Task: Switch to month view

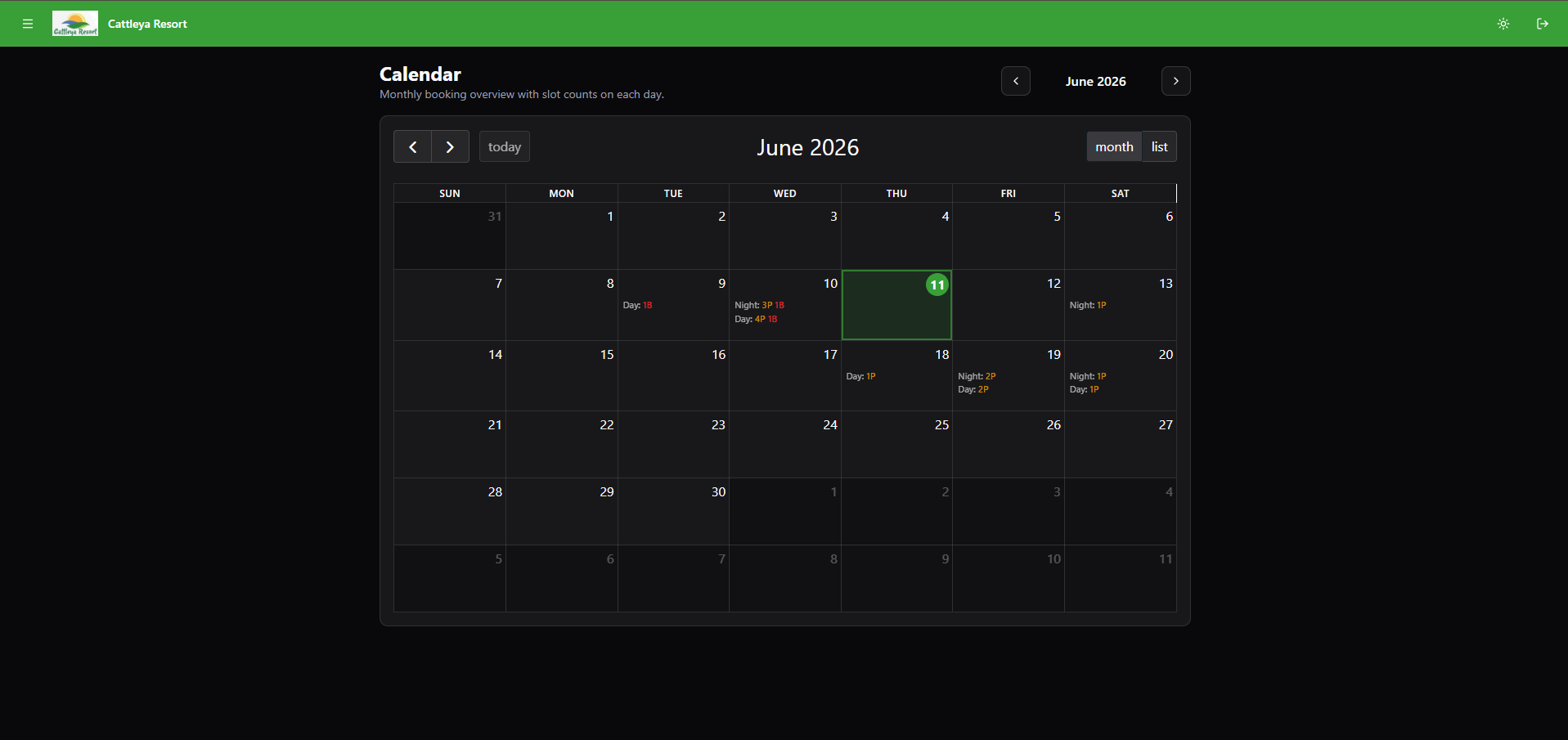Action: point(1114,146)
